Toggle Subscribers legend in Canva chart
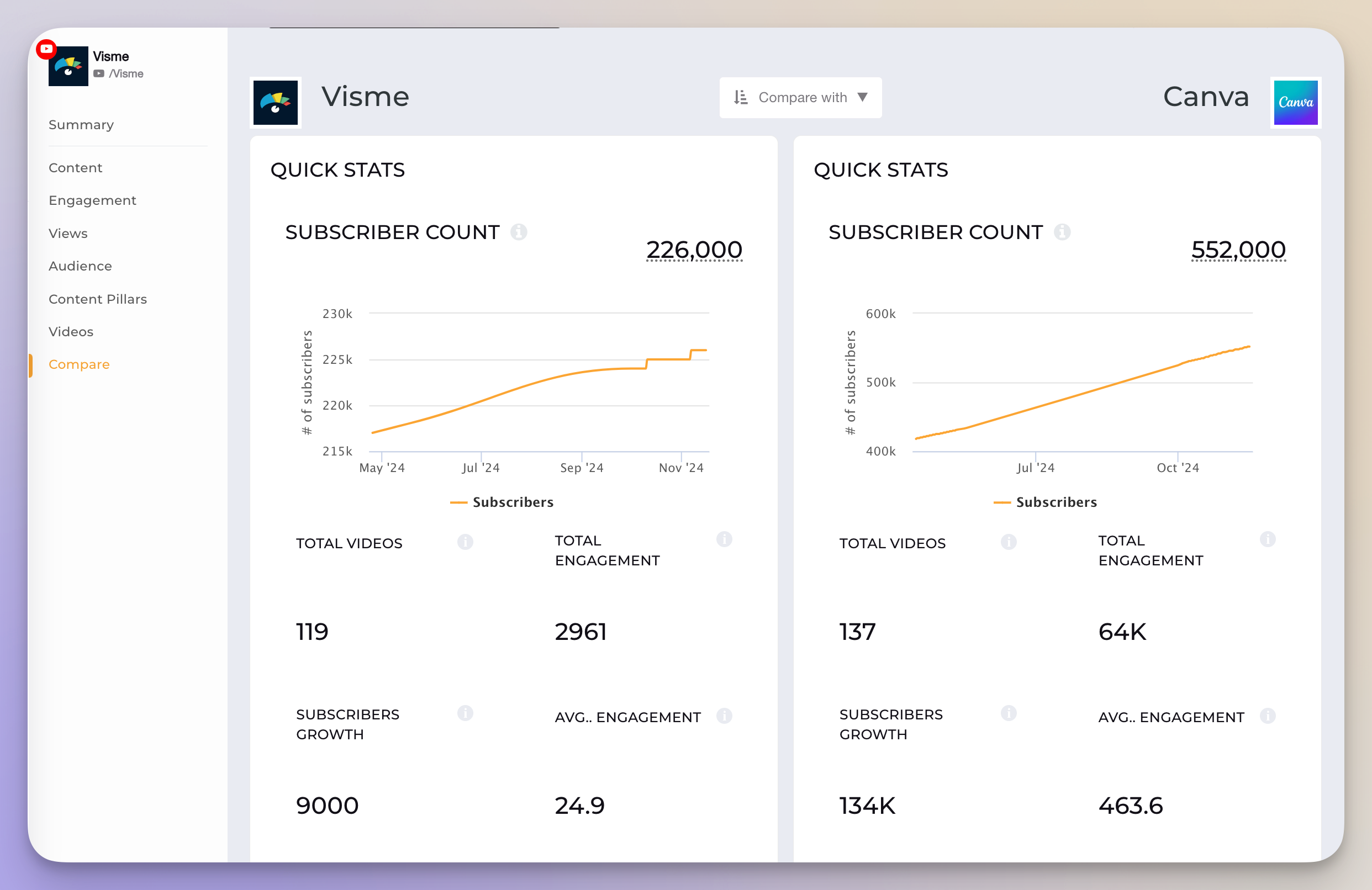The width and height of the screenshot is (1372, 890). 1045,502
